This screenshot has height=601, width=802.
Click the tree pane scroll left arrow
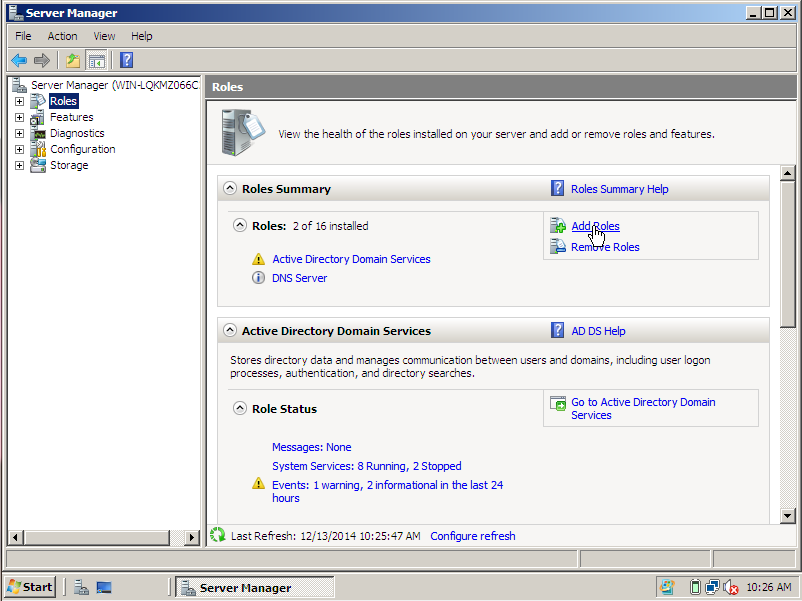[15, 538]
